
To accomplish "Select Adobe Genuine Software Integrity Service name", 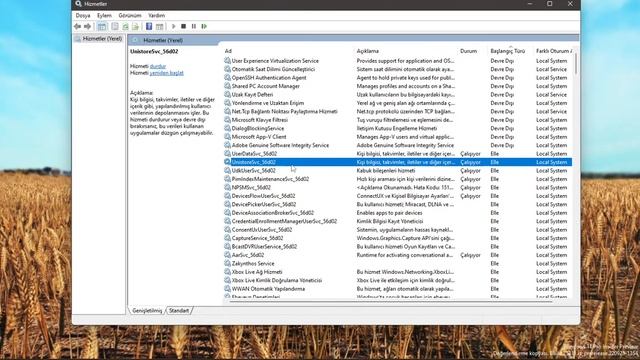I will pyautogui.click(x=280, y=145).
